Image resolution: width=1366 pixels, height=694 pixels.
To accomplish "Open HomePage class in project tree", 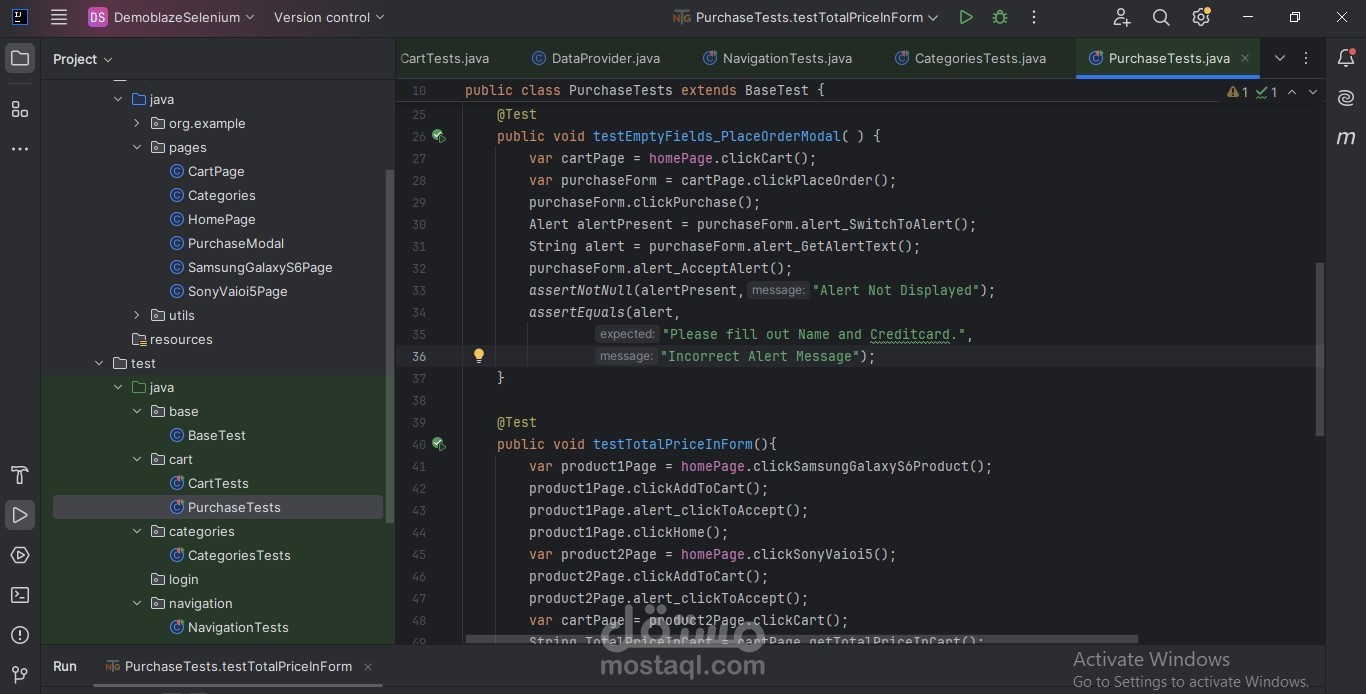I will [x=212, y=219].
